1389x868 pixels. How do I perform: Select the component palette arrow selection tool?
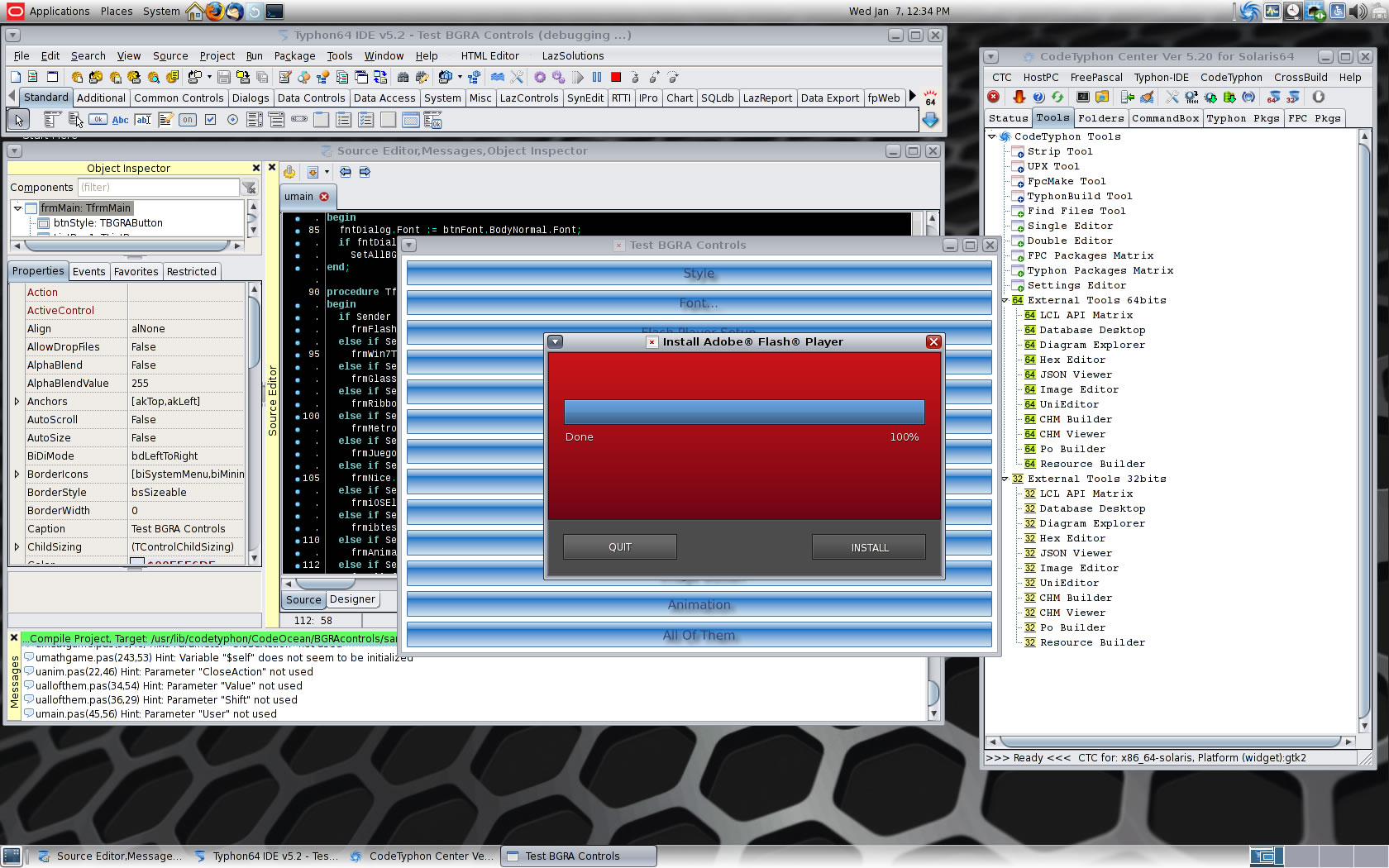pos(18,120)
